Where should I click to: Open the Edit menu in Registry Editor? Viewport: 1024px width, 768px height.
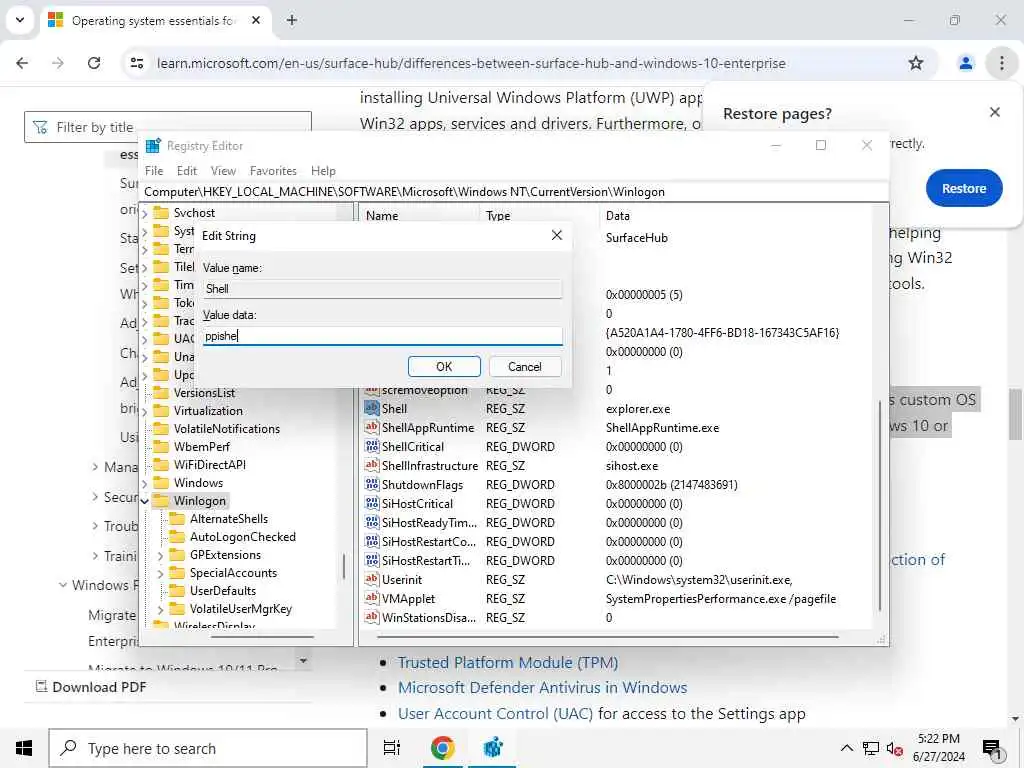187,171
